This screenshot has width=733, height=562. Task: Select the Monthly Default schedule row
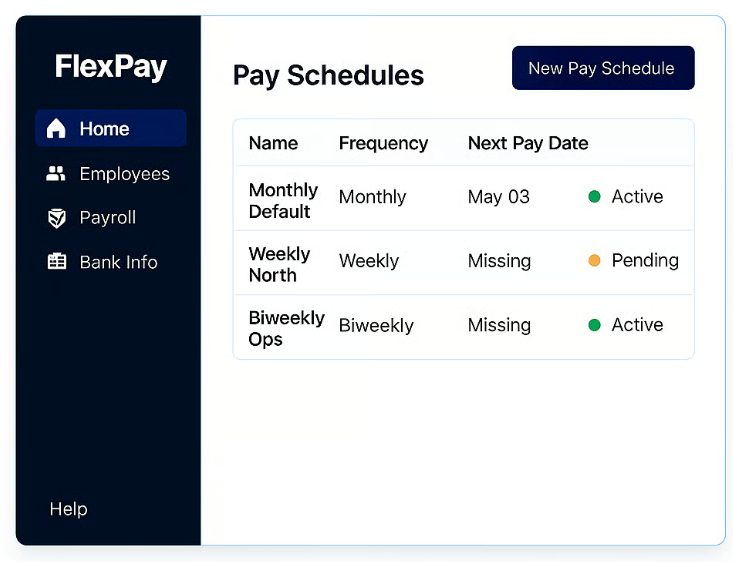[x=283, y=200]
